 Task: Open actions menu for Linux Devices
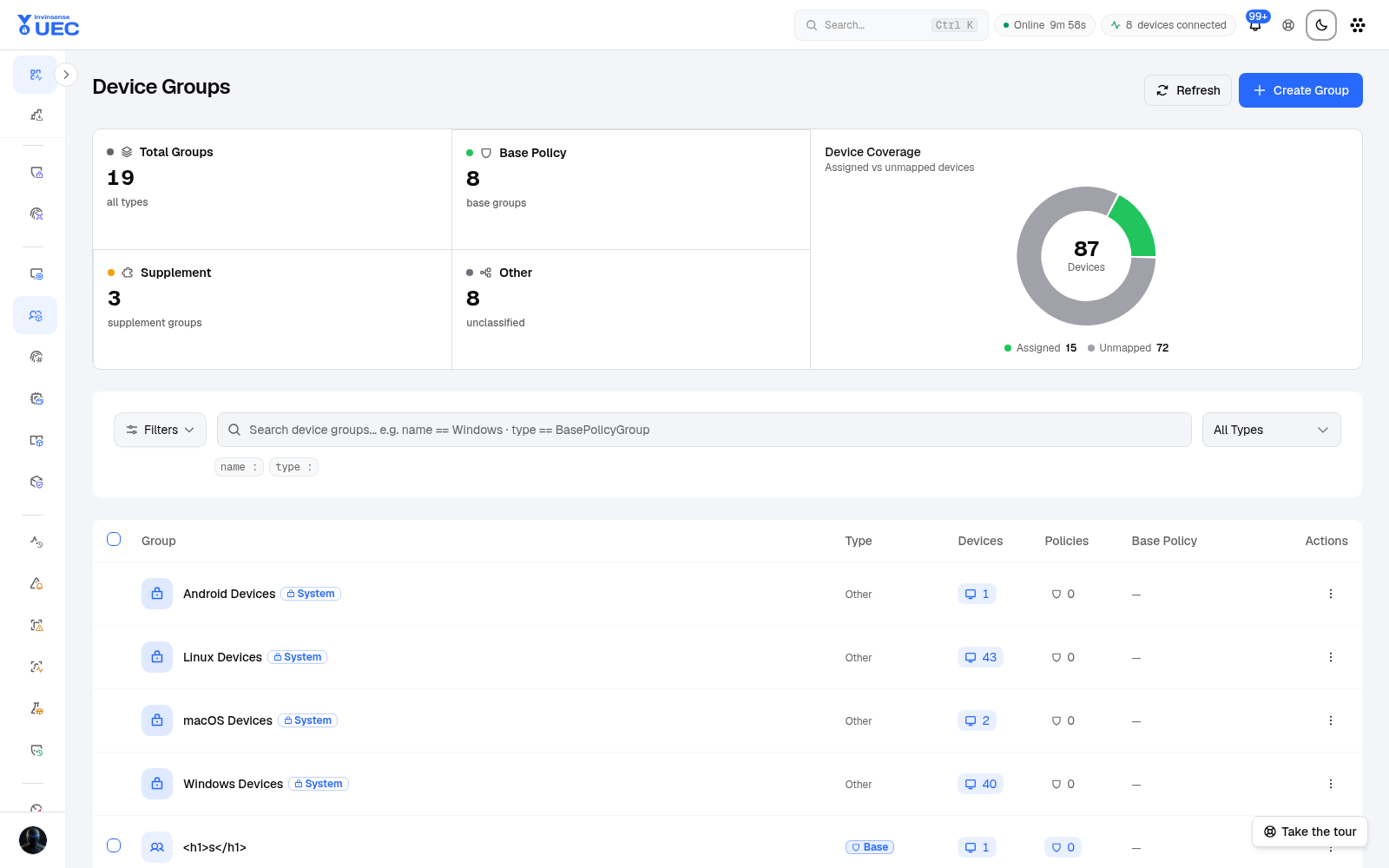(x=1330, y=657)
